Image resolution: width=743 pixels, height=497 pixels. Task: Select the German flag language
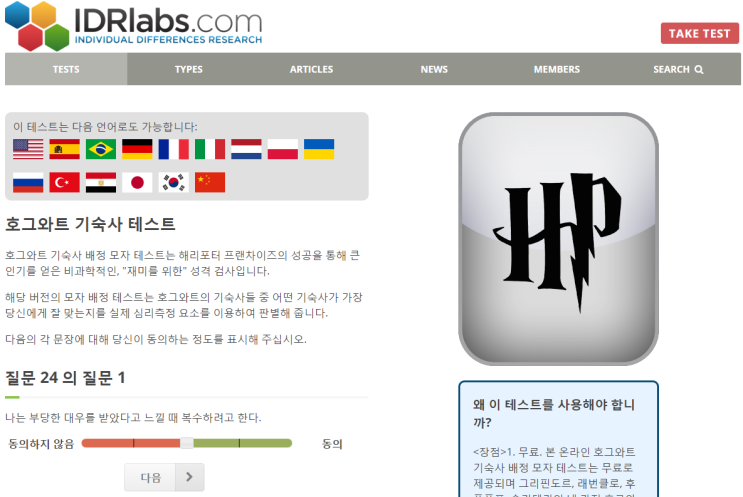[137, 149]
